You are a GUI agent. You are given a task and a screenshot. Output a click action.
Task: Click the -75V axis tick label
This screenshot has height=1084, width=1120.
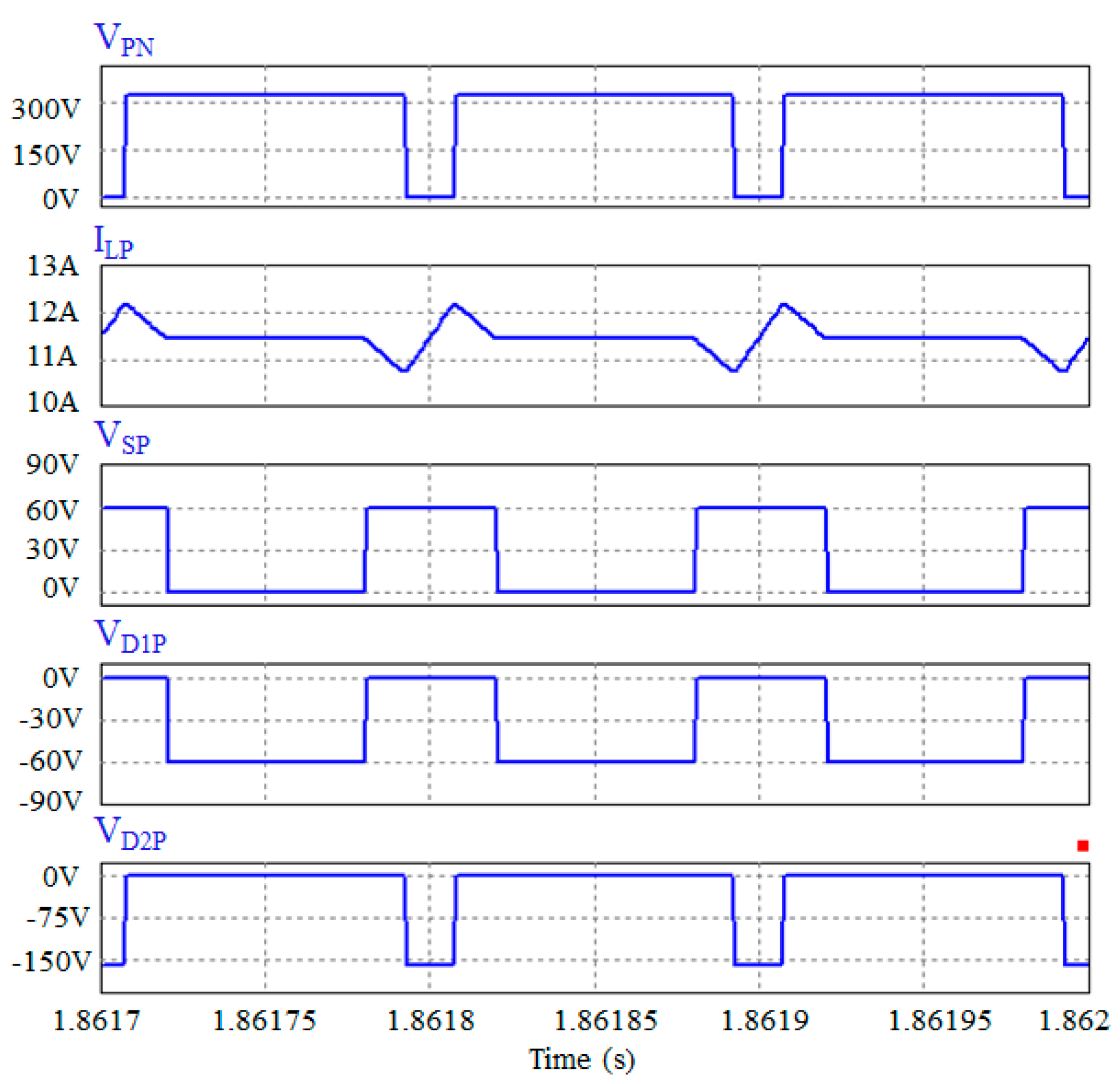coord(58,918)
